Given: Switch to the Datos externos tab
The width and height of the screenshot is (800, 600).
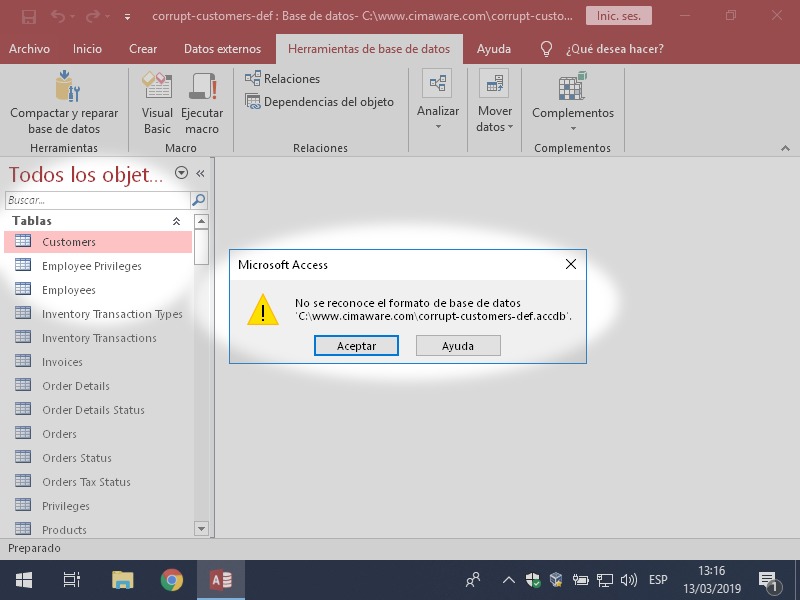Looking at the screenshot, I should tap(222, 49).
